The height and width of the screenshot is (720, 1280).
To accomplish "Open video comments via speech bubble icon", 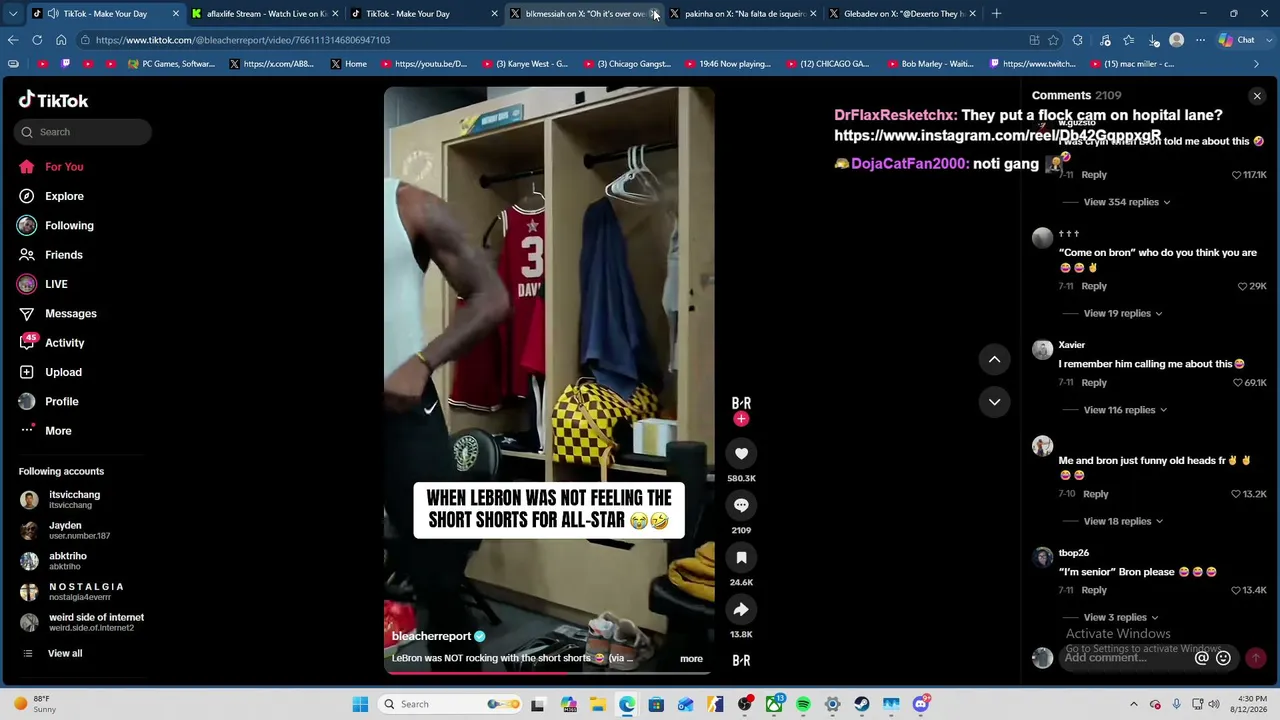I will tap(741, 506).
